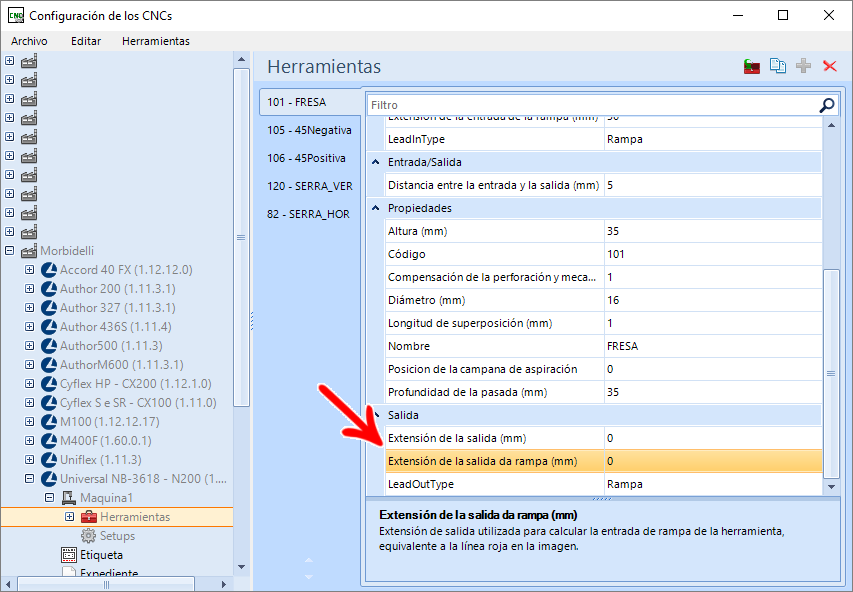The width and height of the screenshot is (853, 592).
Task: Click the Accord 40 FX machine icon
Action: (49, 270)
